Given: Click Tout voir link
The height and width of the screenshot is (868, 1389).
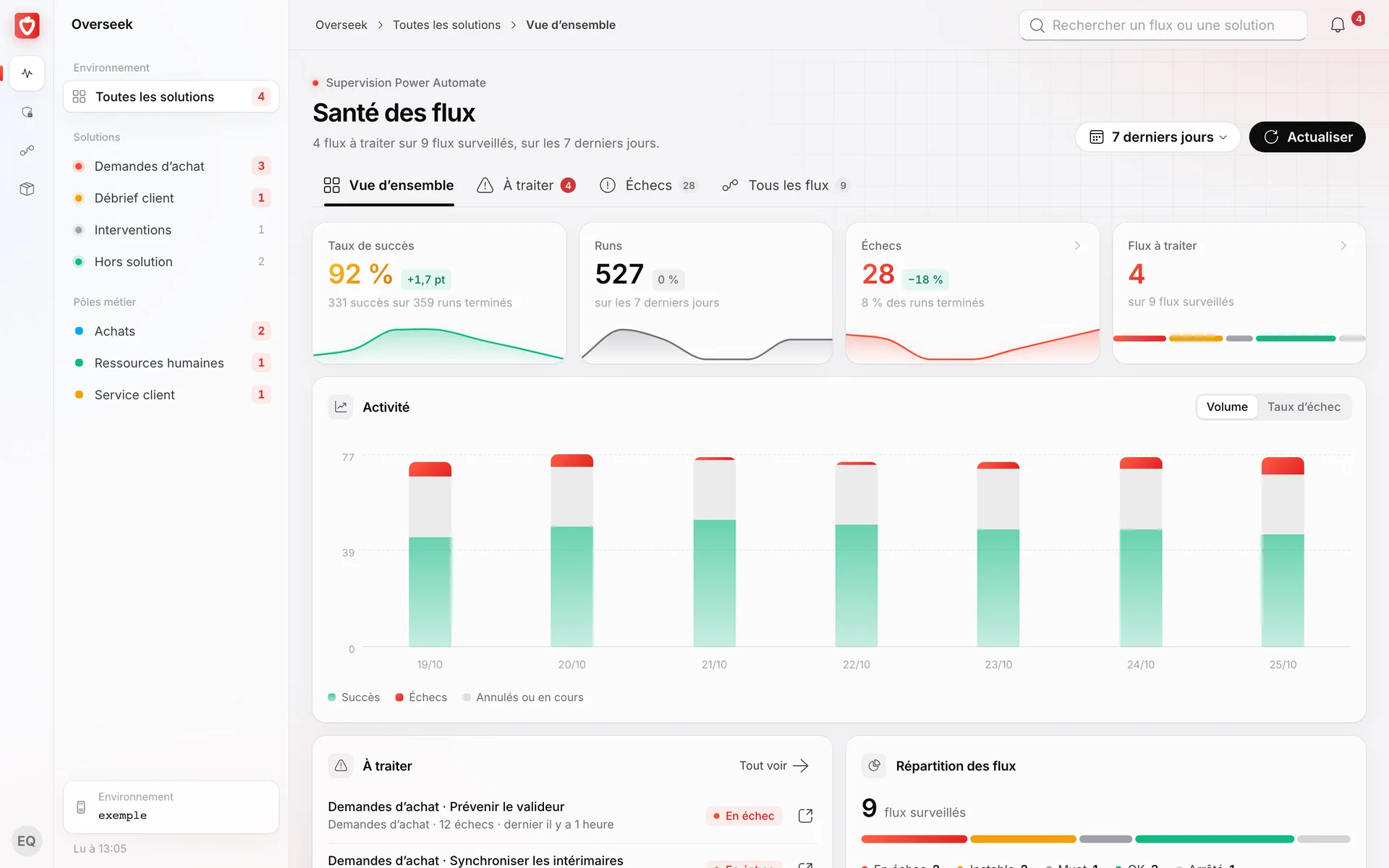Looking at the screenshot, I should (x=774, y=766).
